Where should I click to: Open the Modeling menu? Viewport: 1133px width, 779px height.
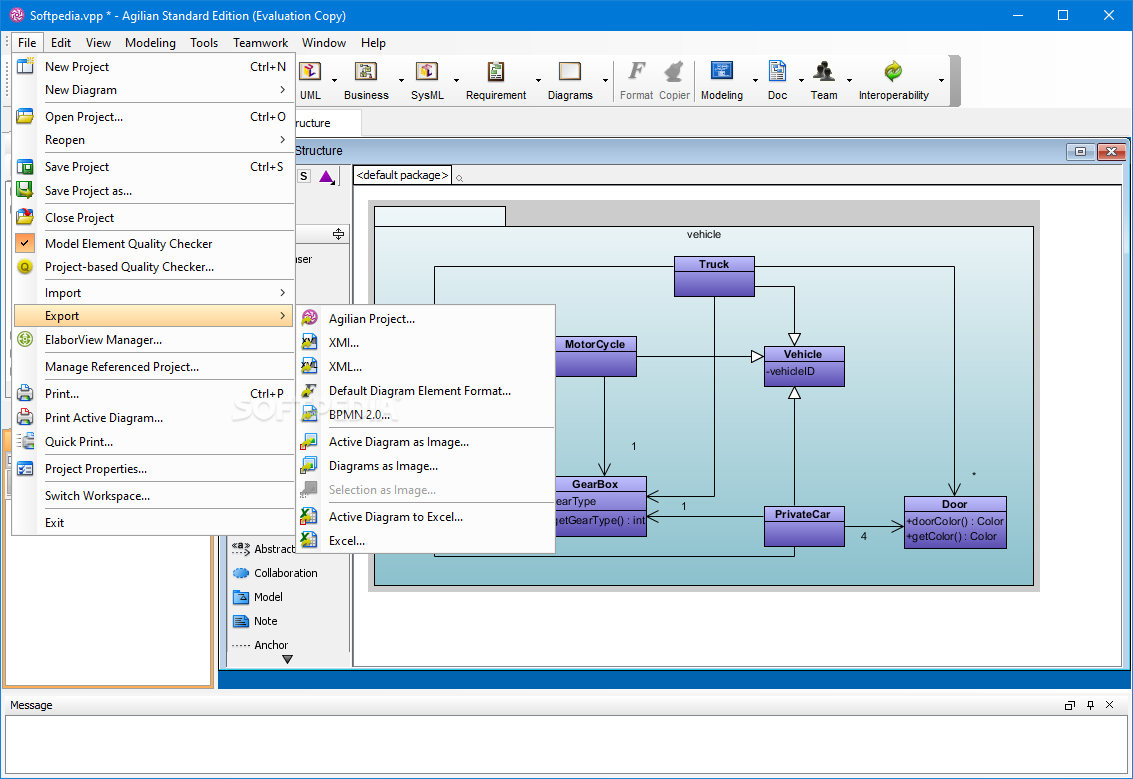click(150, 43)
